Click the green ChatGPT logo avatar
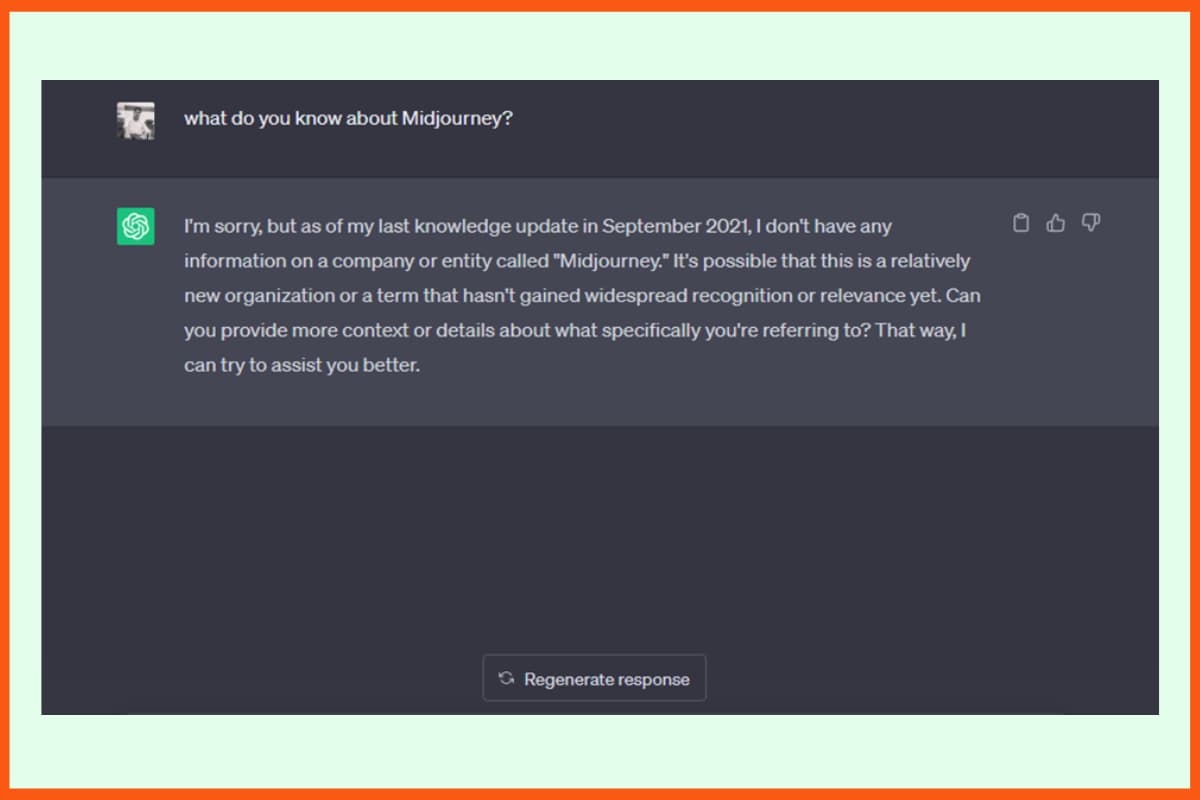Image resolution: width=1200 pixels, height=800 pixels. (135, 226)
